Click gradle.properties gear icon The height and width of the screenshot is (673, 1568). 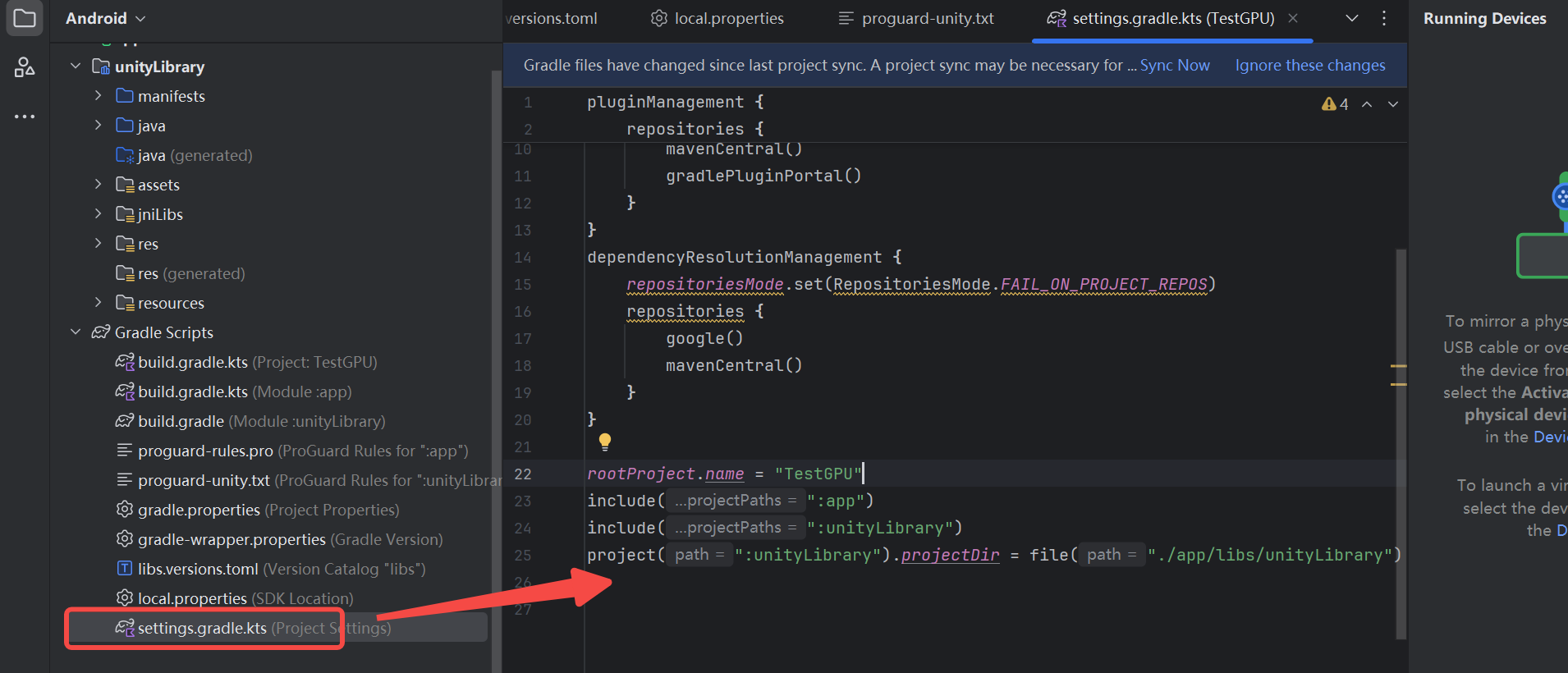(125, 509)
